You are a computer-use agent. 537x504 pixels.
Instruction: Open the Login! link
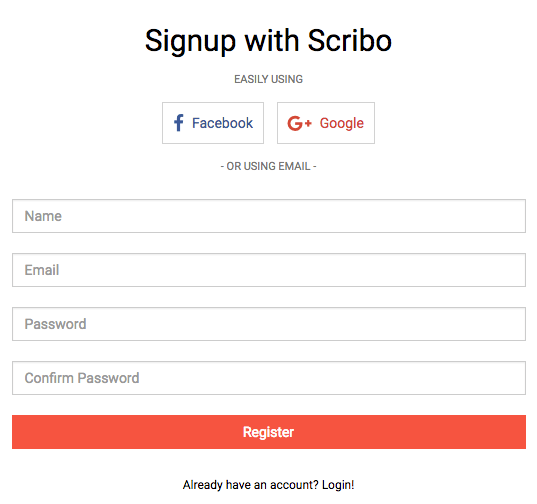[338, 485]
